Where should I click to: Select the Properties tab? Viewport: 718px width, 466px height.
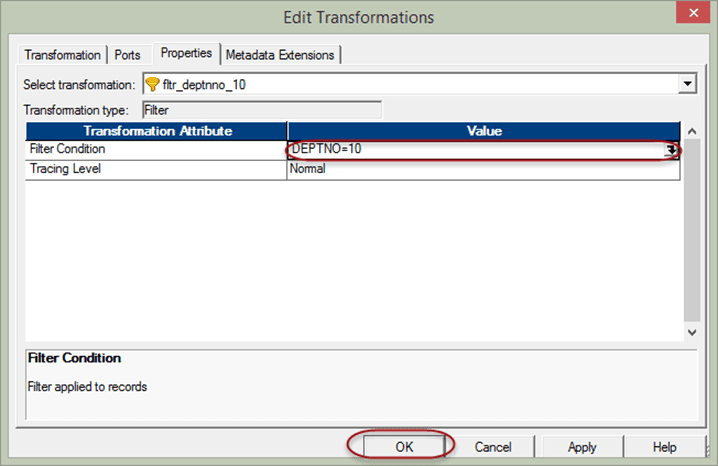186,53
